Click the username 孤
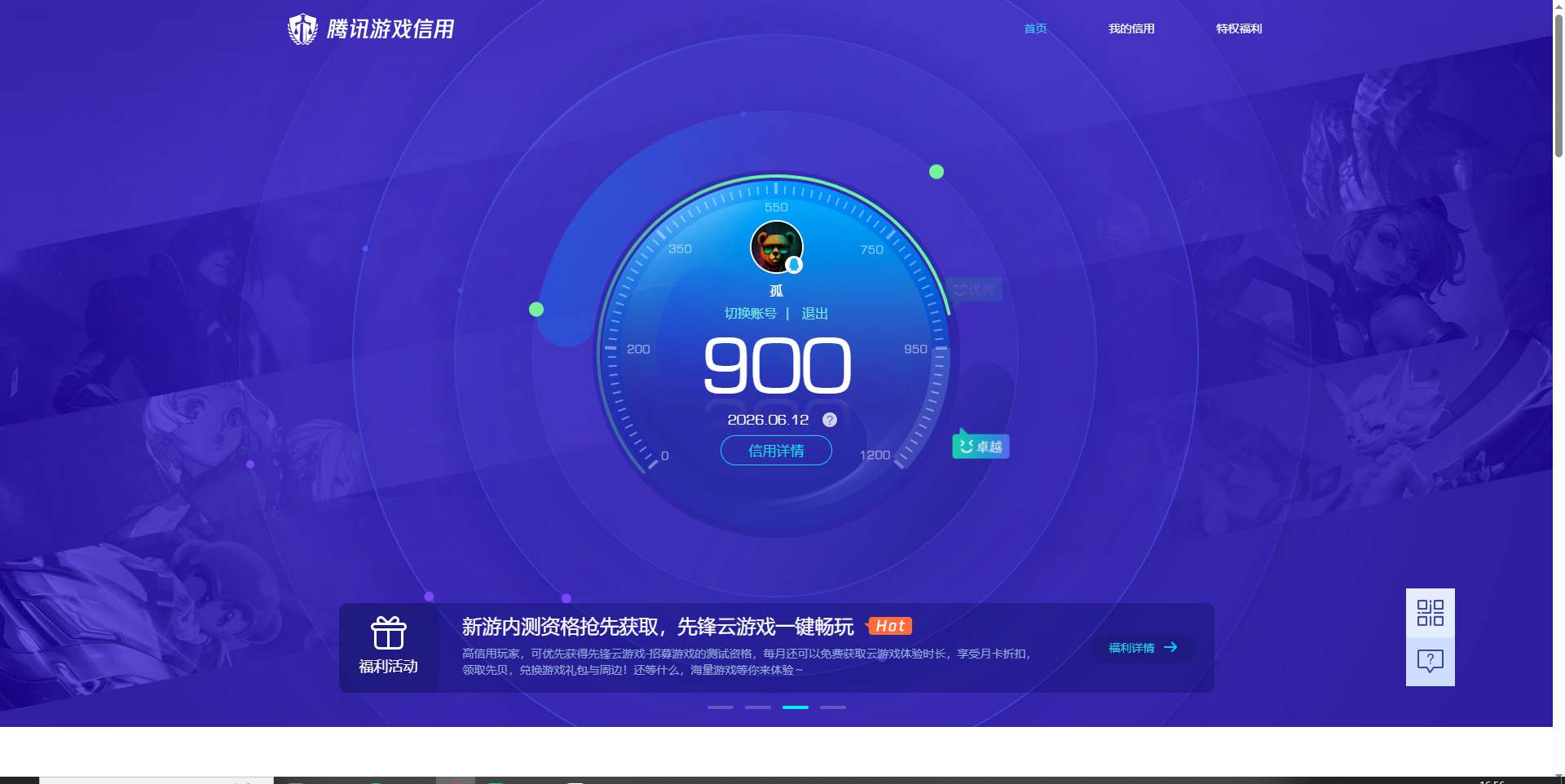Screen dimensions: 1565x784 click(x=776, y=291)
